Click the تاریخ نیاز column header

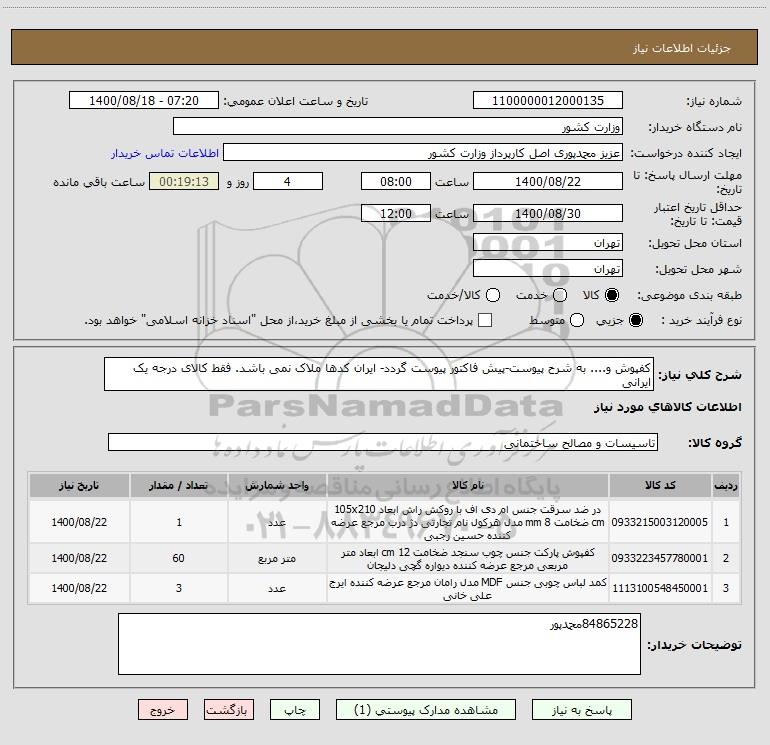(x=79, y=485)
